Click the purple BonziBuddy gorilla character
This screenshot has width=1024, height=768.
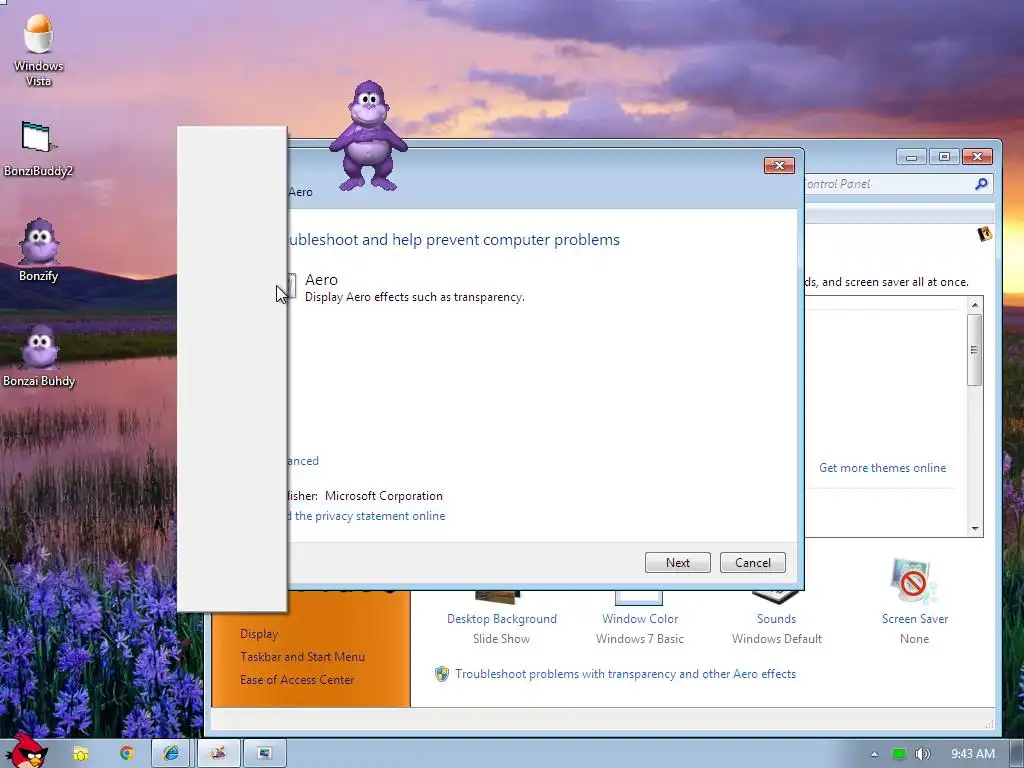(x=369, y=136)
